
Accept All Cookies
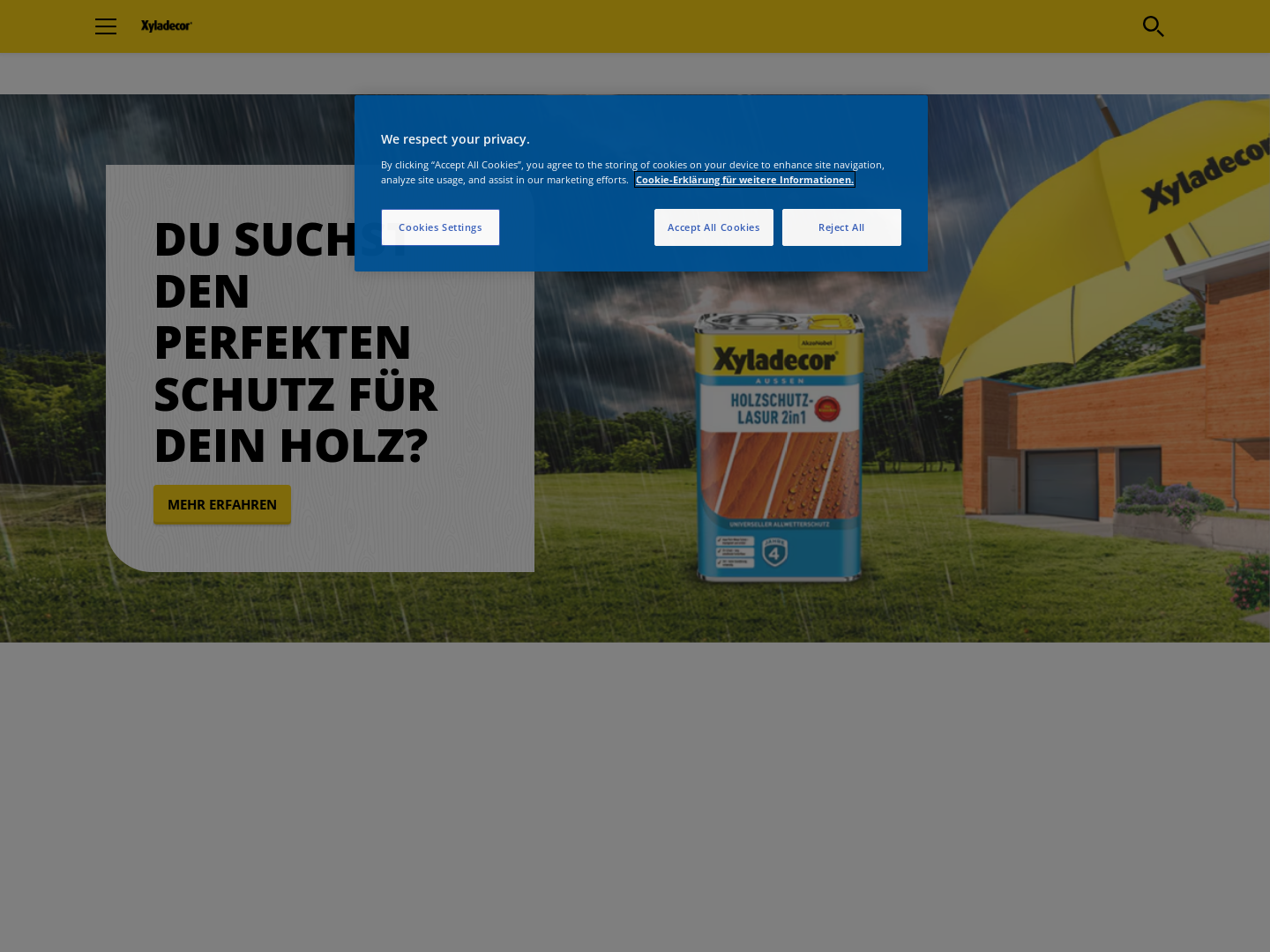coord(713,227)
